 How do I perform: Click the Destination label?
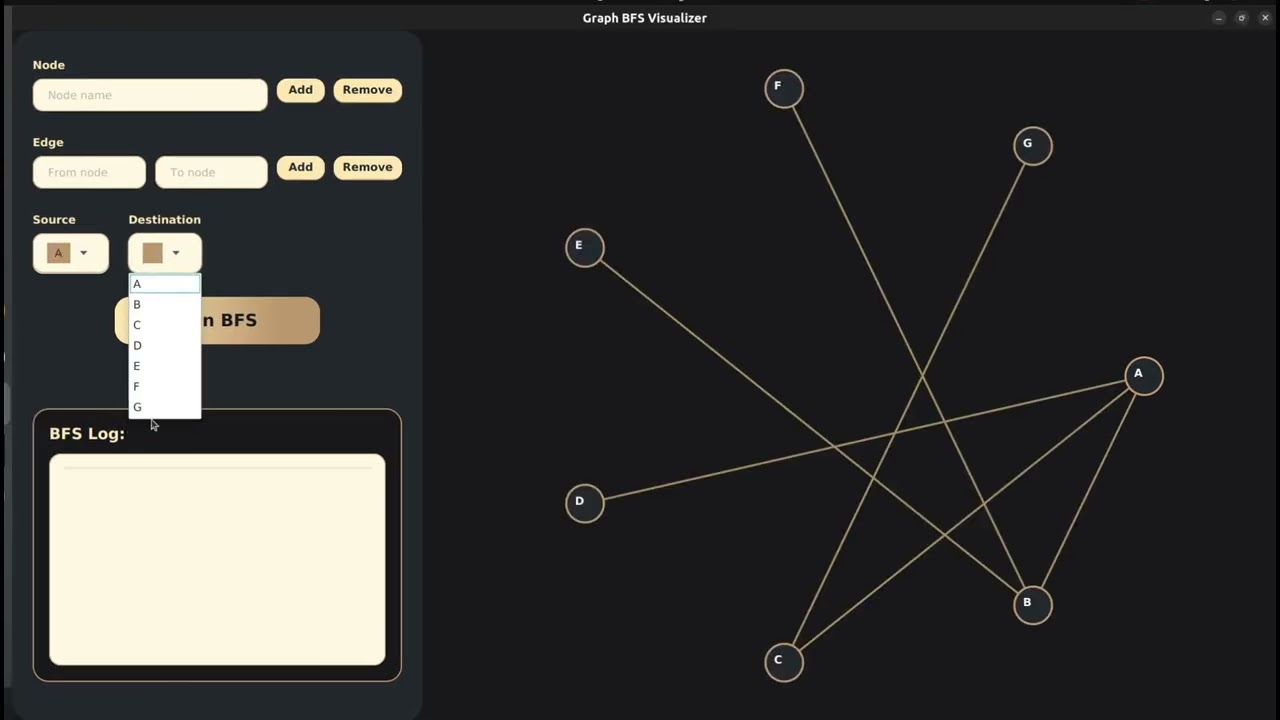click(x=164, y=219)
